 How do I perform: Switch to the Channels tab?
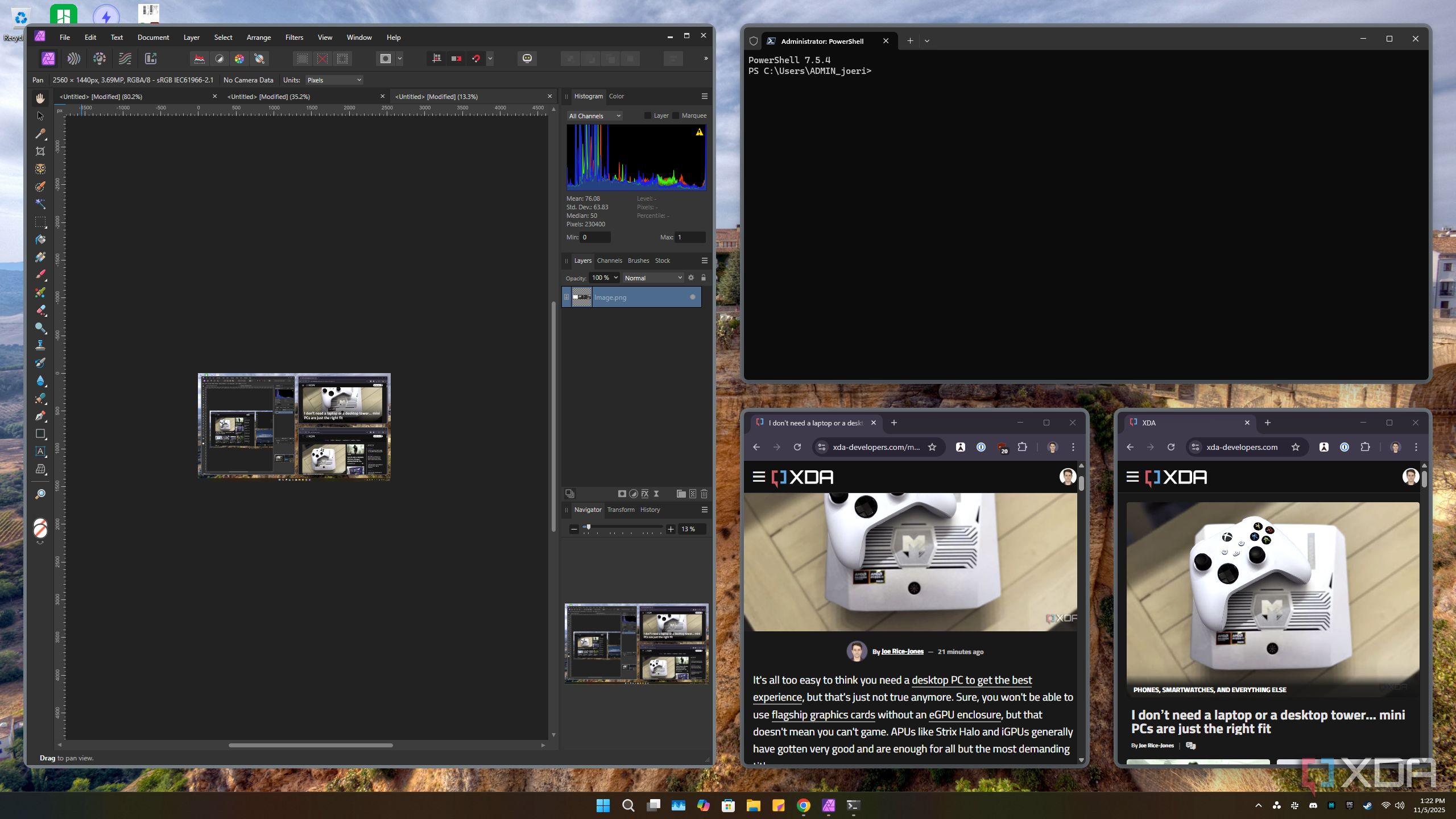pyautogui.click(x=609, y=260)
